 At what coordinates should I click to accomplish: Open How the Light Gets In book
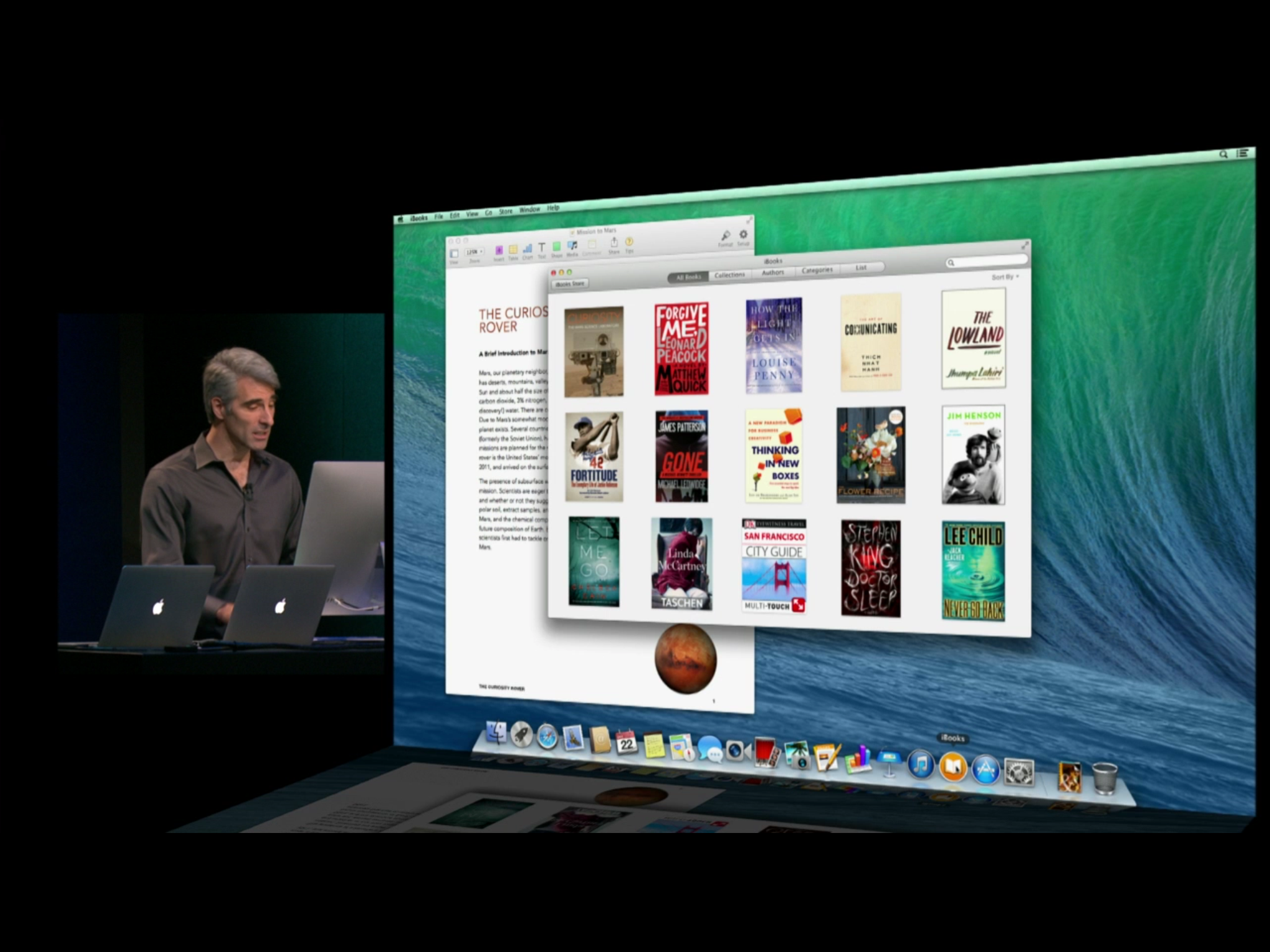pos(773,345)
